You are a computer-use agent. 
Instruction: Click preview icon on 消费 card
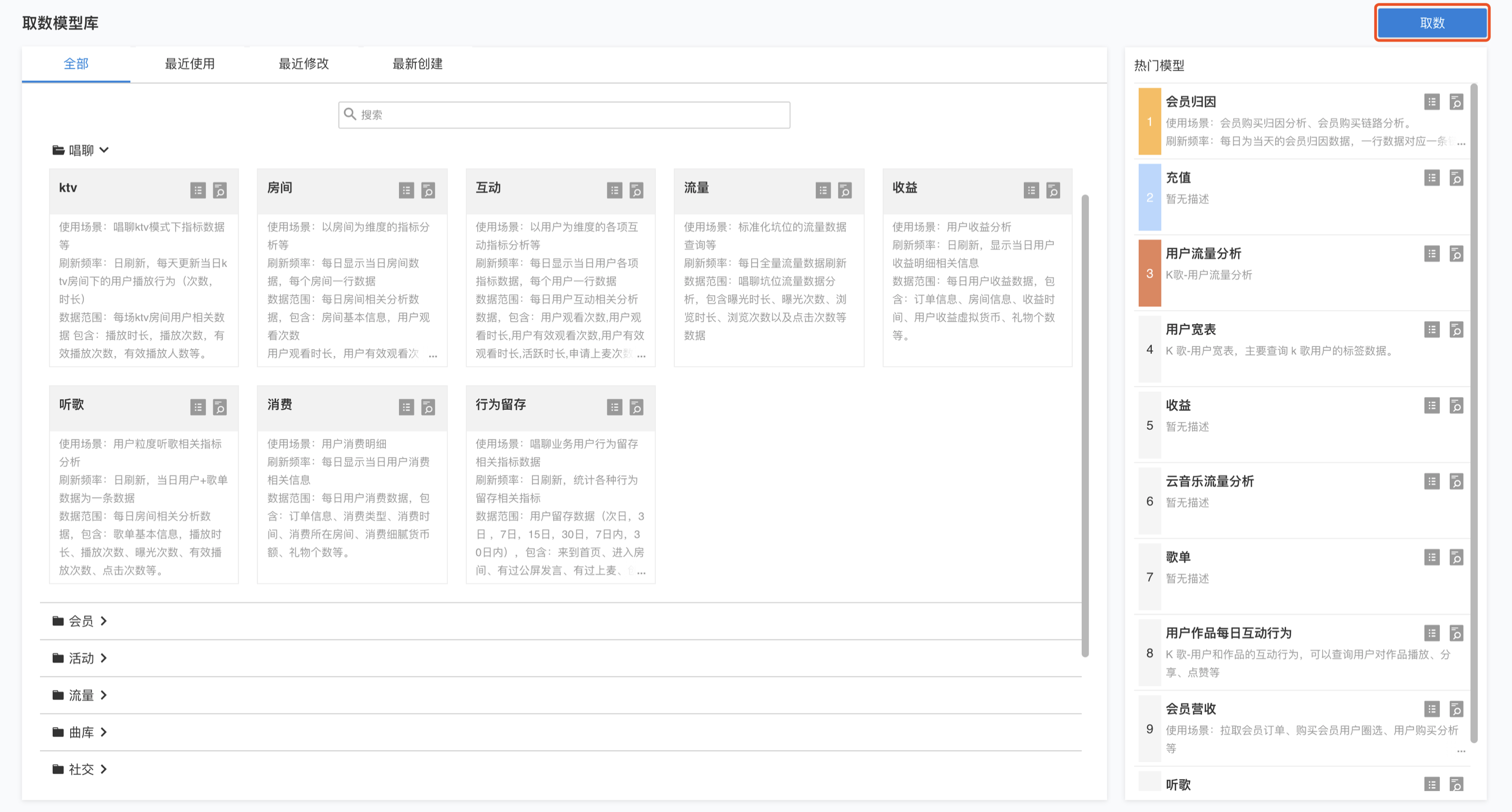[428, 407]
